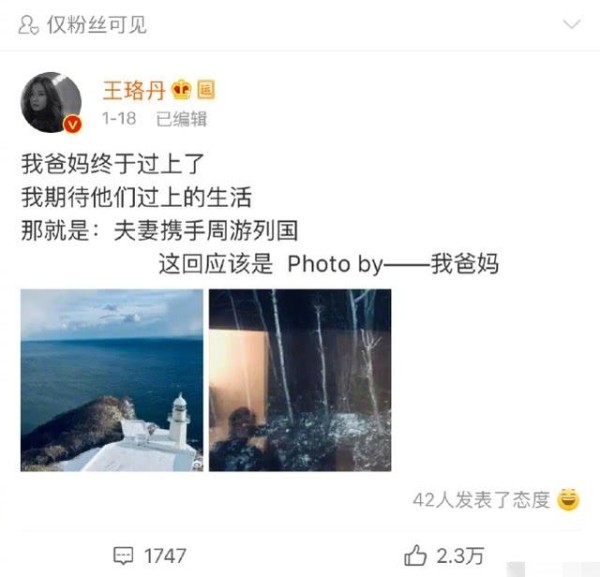Open the 王珞丹 username link
600x577 pixels.
134,91
